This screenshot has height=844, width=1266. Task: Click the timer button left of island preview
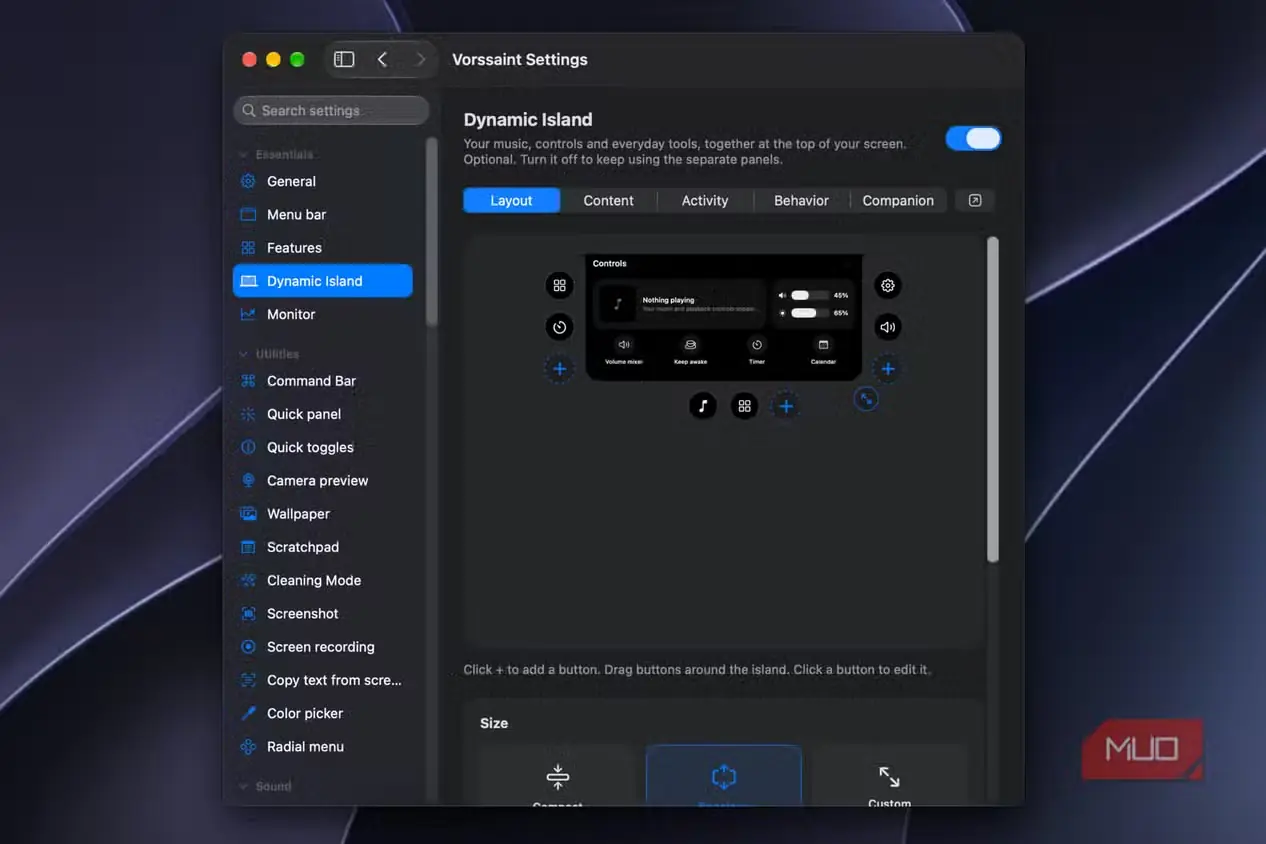click(560, 327)
